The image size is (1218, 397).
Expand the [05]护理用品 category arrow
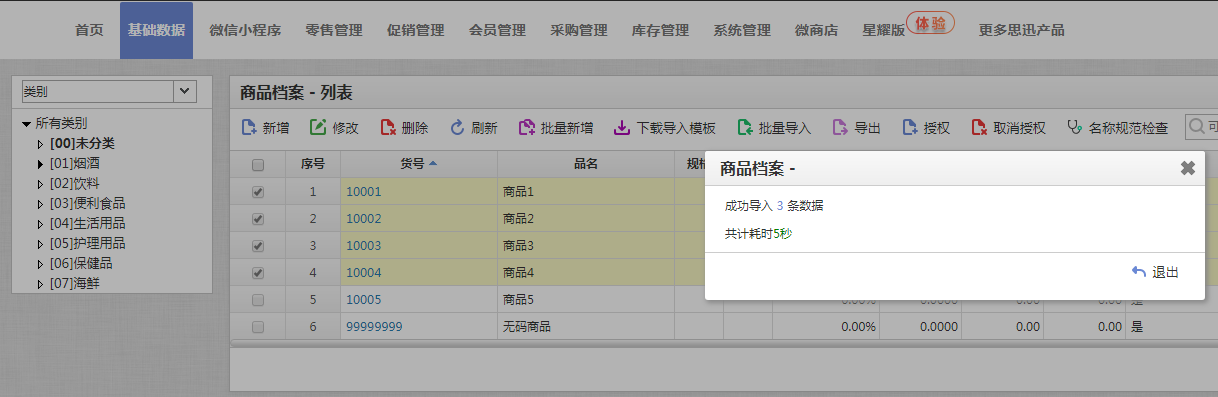click(x=41, y=244)
